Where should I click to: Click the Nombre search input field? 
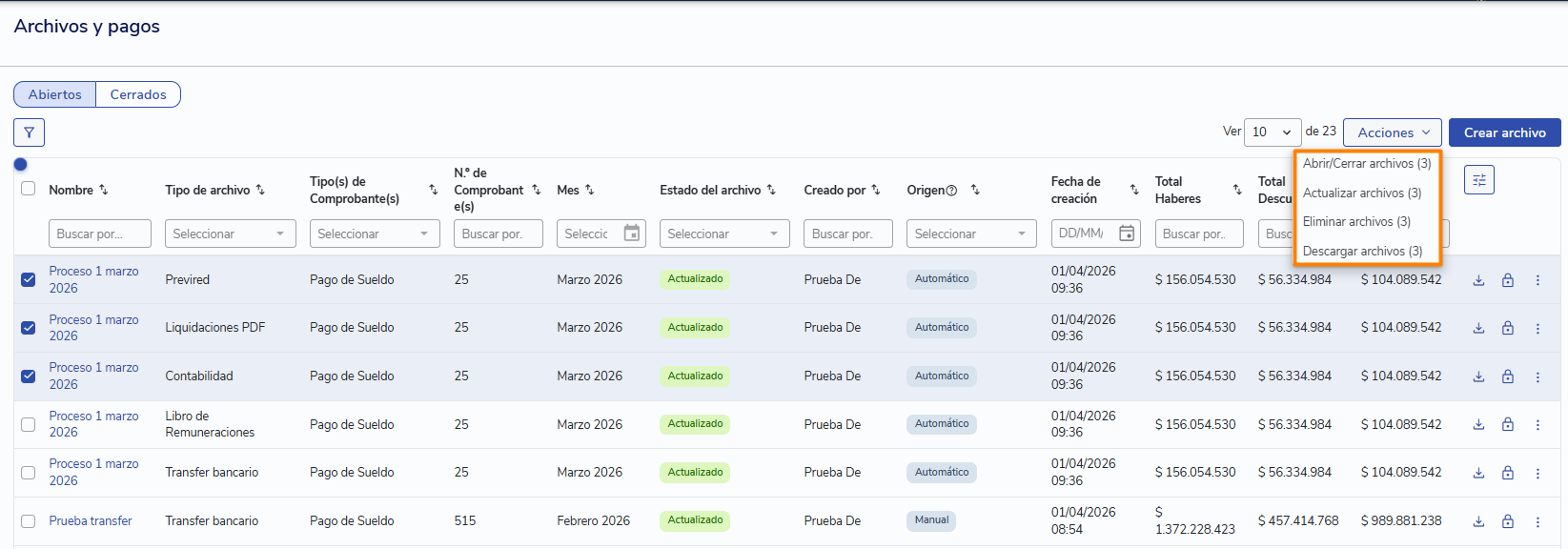pos(99,234)
